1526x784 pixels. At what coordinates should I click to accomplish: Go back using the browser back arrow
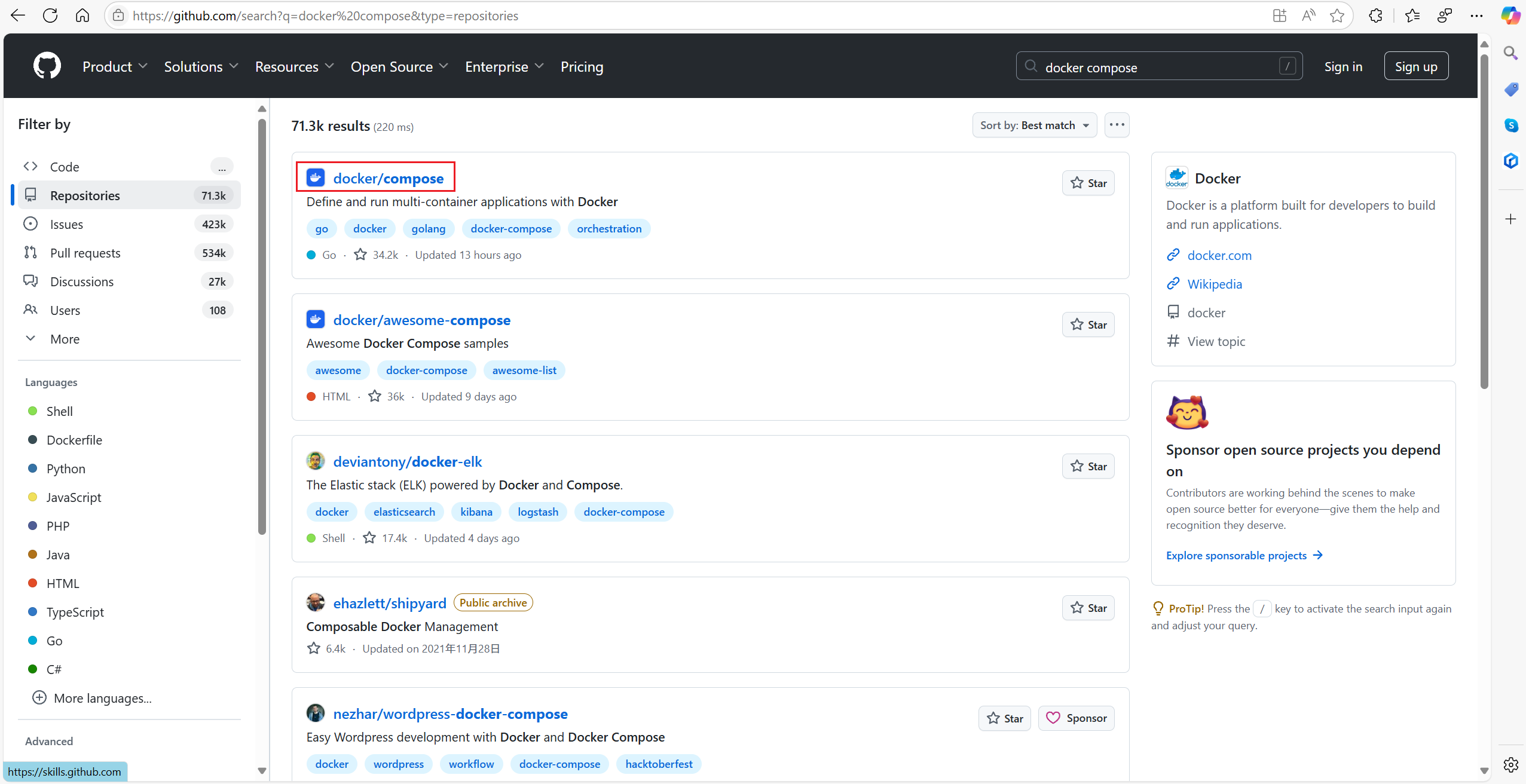point(17,16)
